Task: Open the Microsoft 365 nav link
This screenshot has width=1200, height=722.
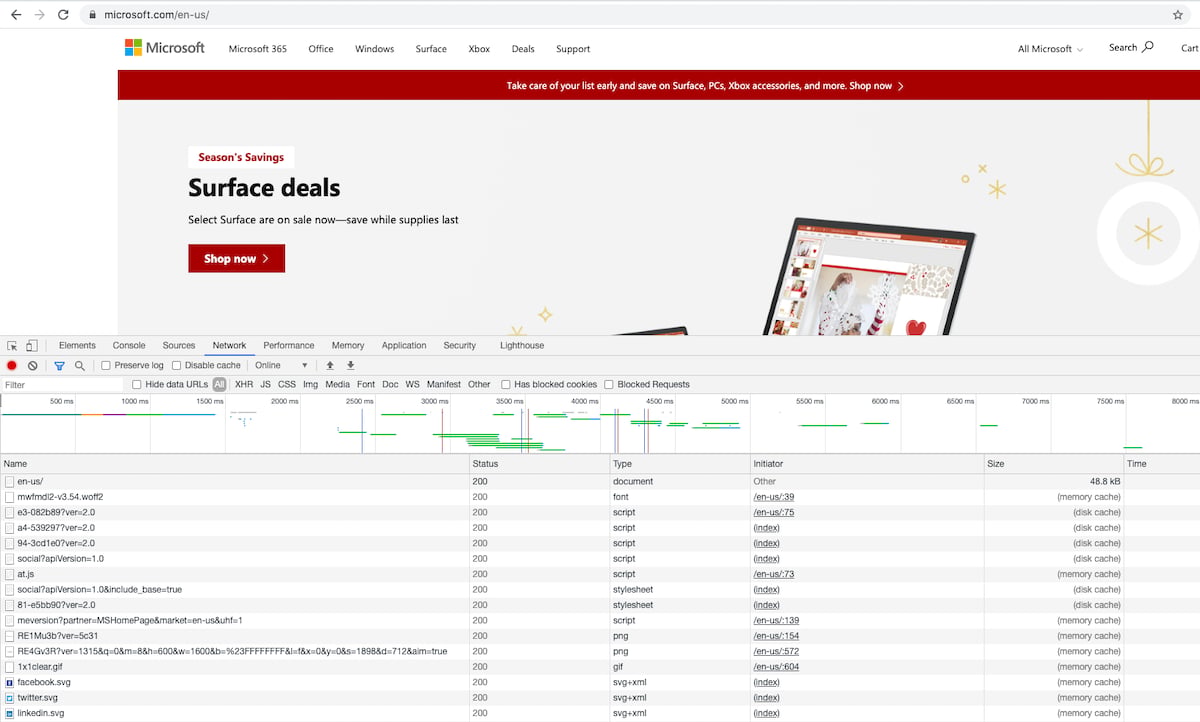Action: [257, 48]
